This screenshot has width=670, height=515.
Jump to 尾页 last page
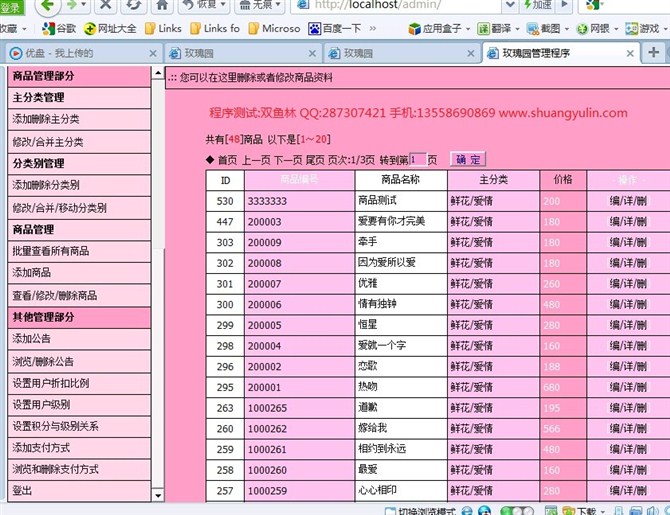click(x=315, y=160)
